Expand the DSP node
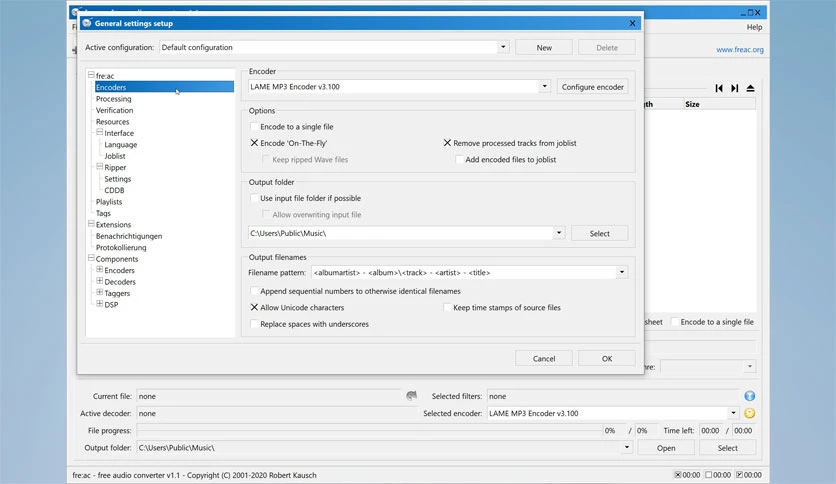 (x=100, y=304)
